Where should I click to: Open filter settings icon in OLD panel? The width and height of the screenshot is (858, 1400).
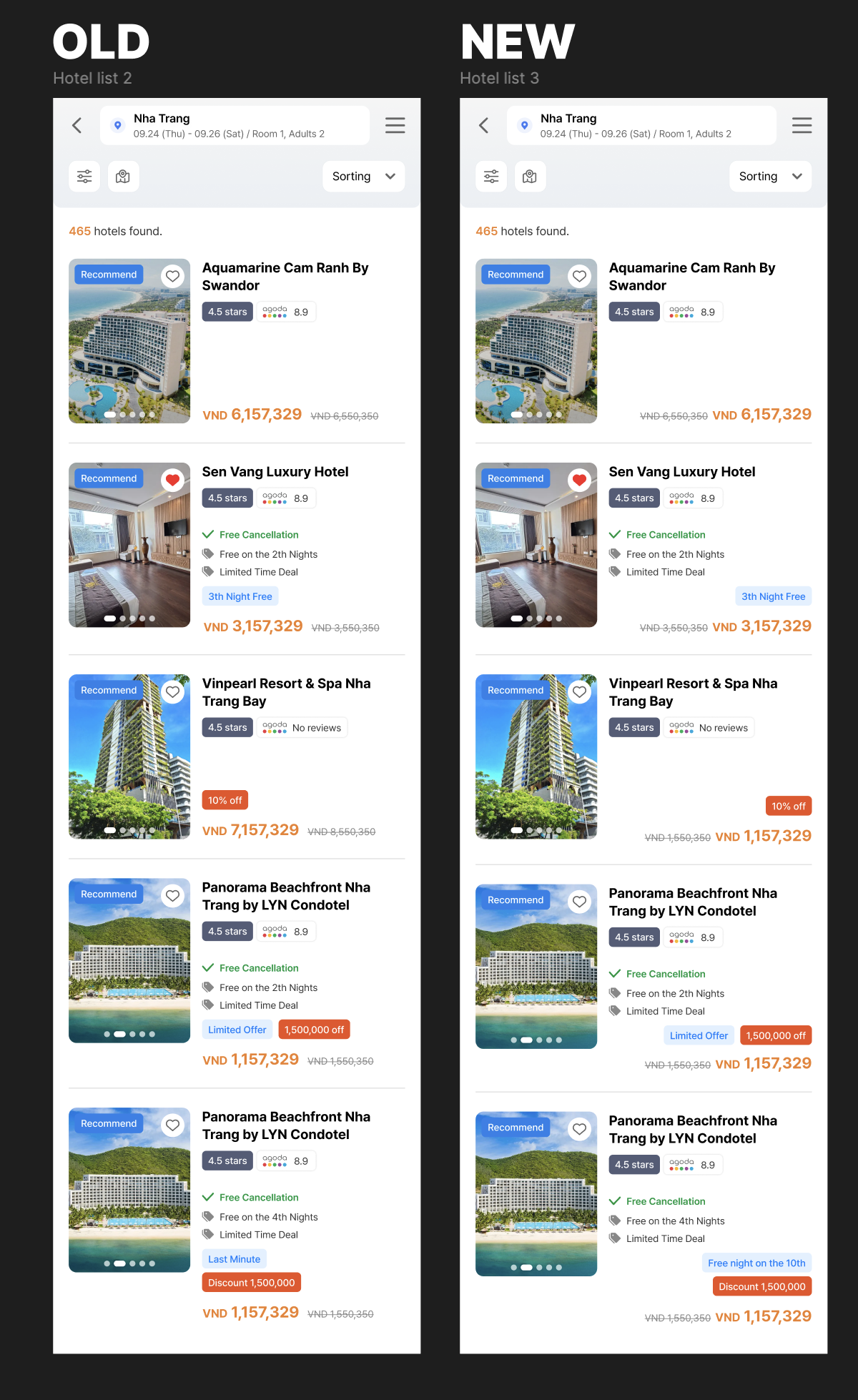(x=84, y=177)
